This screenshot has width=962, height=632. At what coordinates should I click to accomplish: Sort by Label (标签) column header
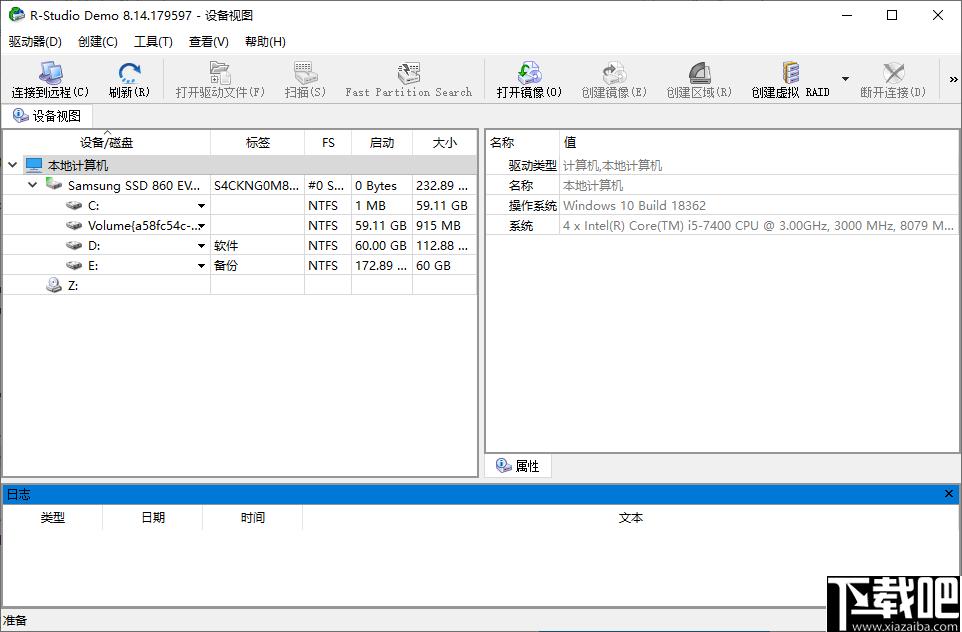click(x=258, y=142)
